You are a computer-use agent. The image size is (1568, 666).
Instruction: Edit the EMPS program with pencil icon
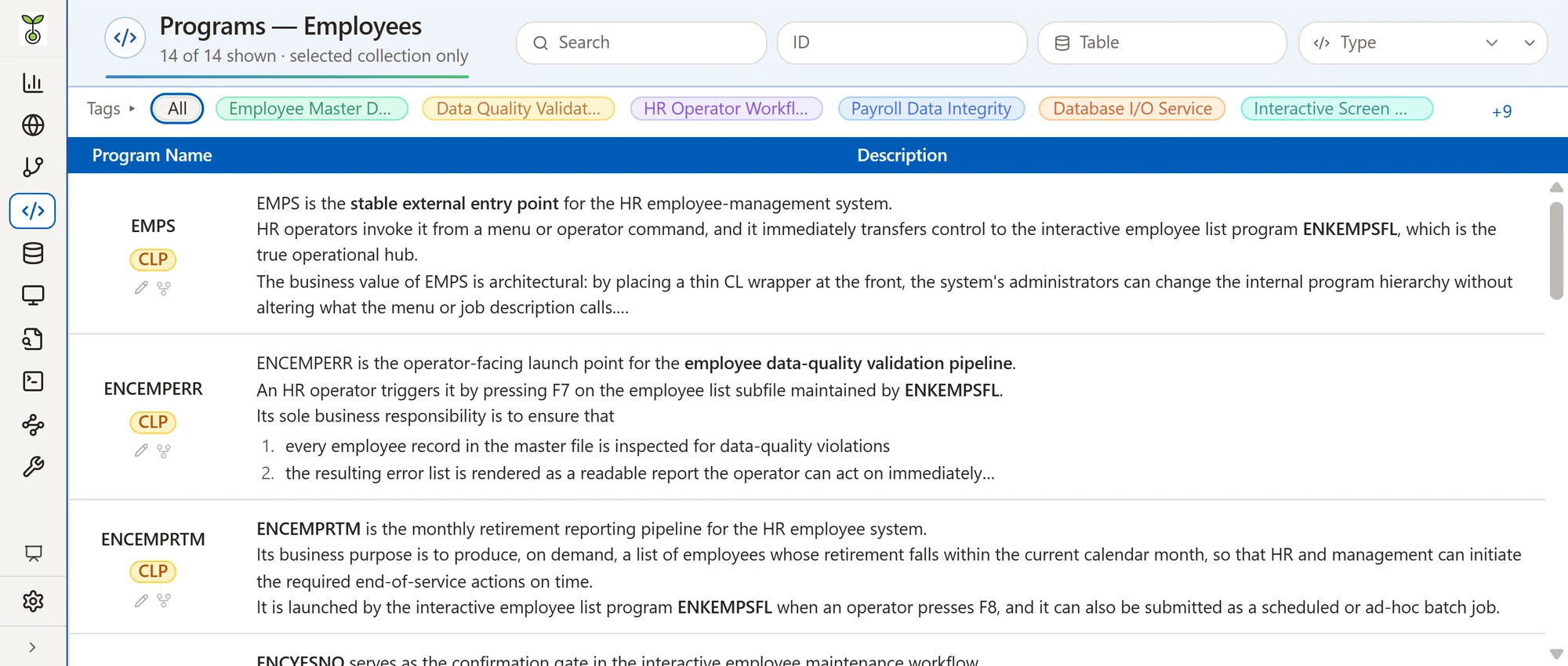pos(141,288)
